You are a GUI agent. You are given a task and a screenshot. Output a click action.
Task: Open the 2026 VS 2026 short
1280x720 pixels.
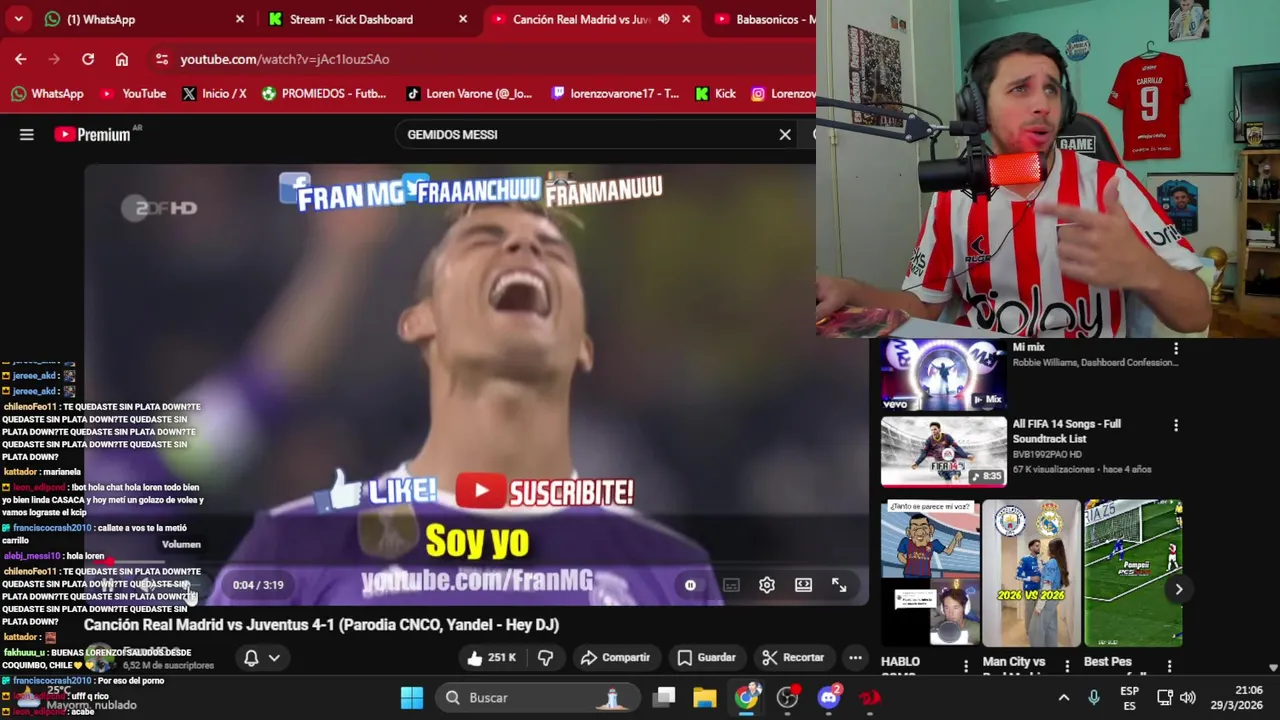pos(1031,573)
